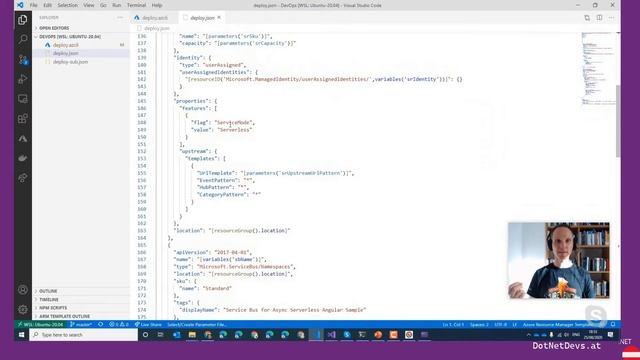Click line number 163 in the gutter
640x360 pixels.
(x=142, y=231)
